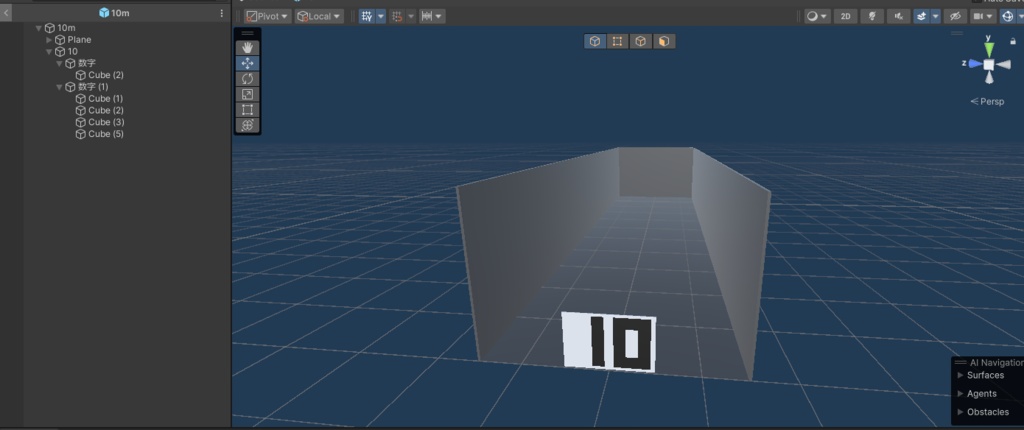Toggle scene lighting

[872, 16]
